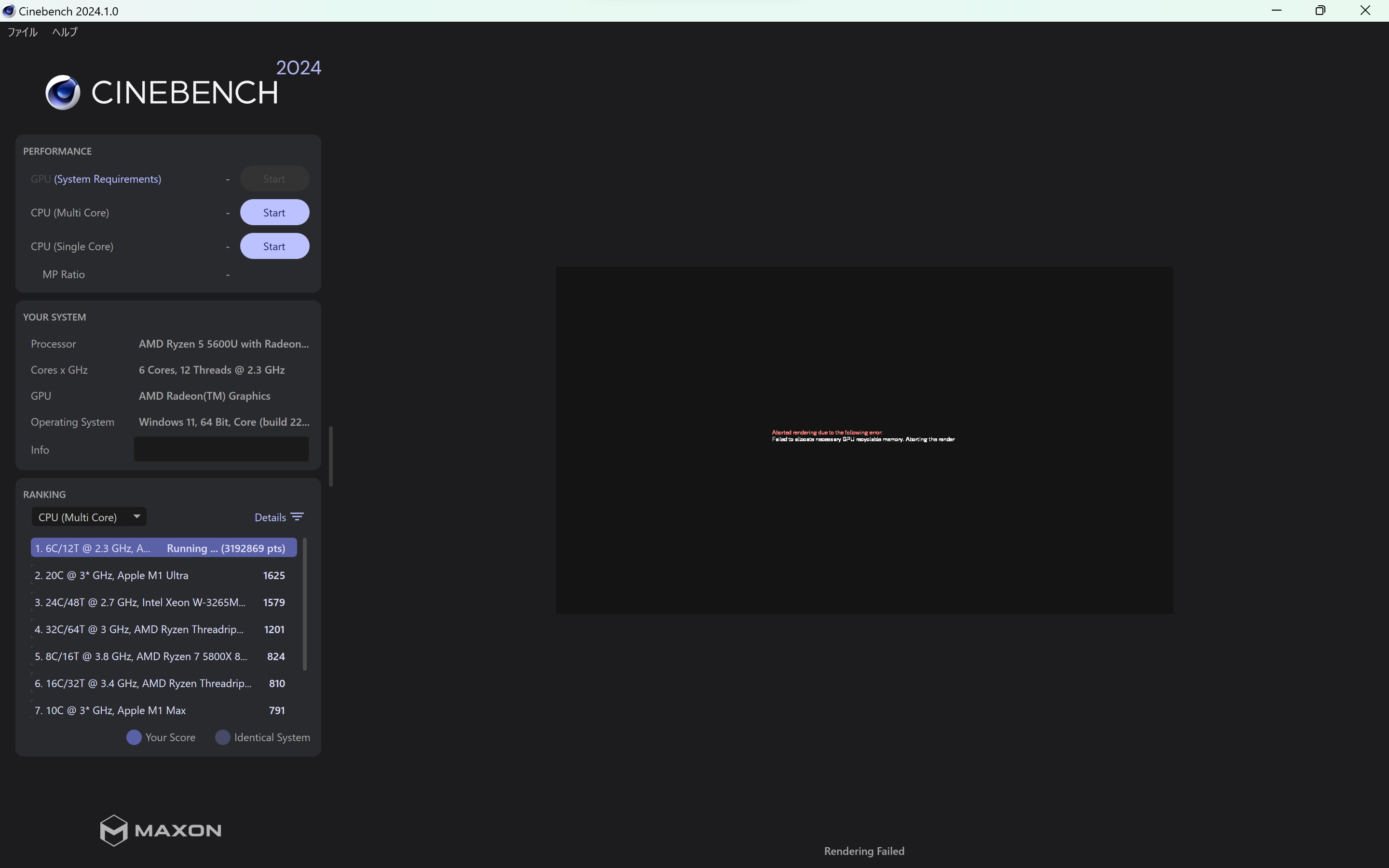The width and height of the screenshot is (1389, 868).
Task: Open the ranking type CPU (Multi Core) dropdown
Action: tap(89, 517)
